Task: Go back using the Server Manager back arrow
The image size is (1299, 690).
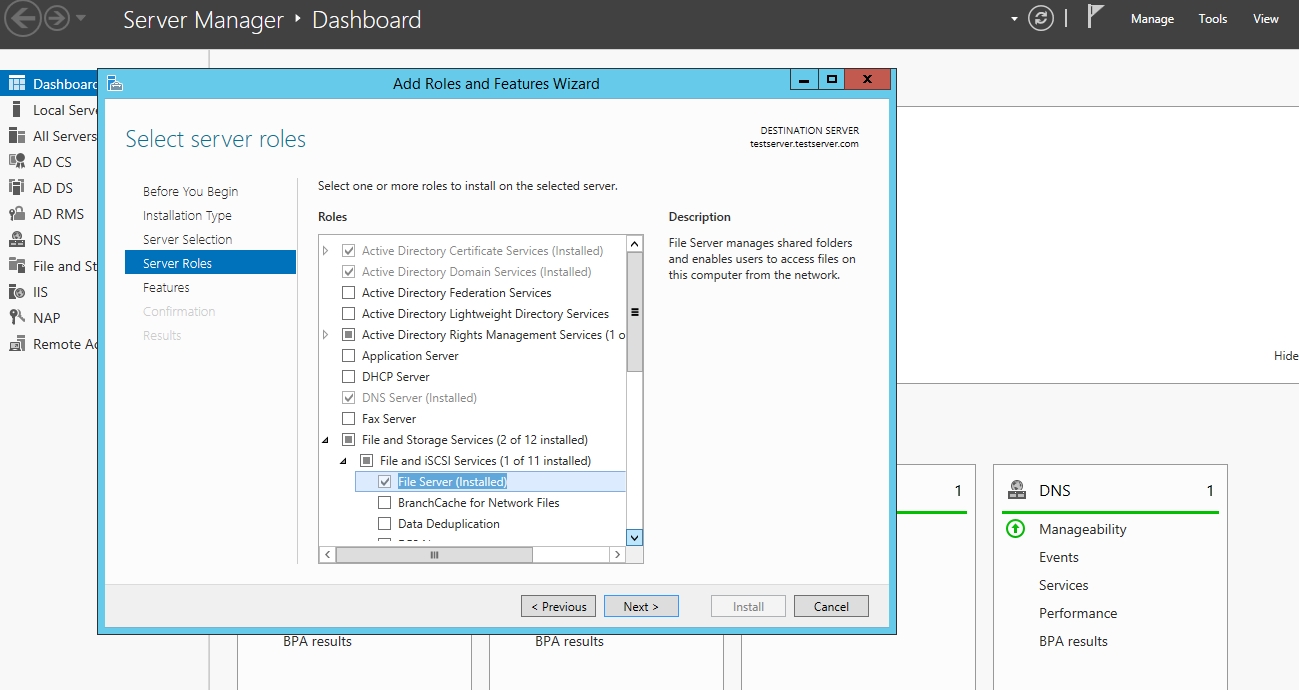Action: pyautogui.click(x=23, y=18)
